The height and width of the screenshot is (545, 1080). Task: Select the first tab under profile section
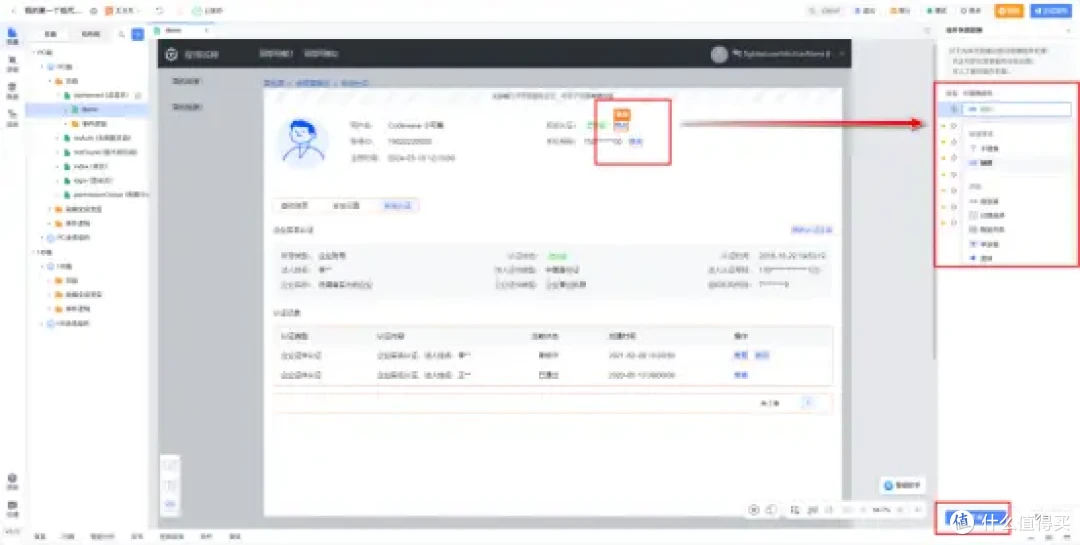[295, 205]
